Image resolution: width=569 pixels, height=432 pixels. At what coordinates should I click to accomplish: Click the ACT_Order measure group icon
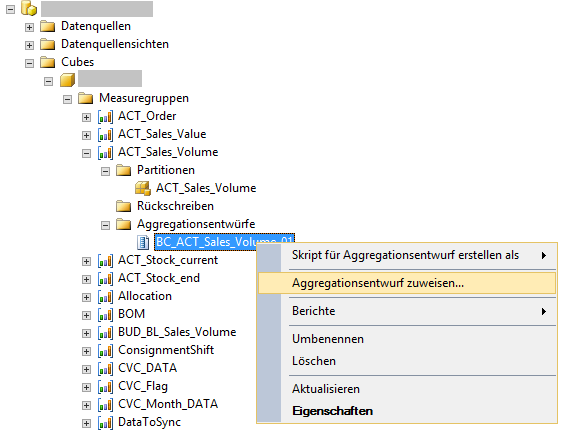point(105,117)
